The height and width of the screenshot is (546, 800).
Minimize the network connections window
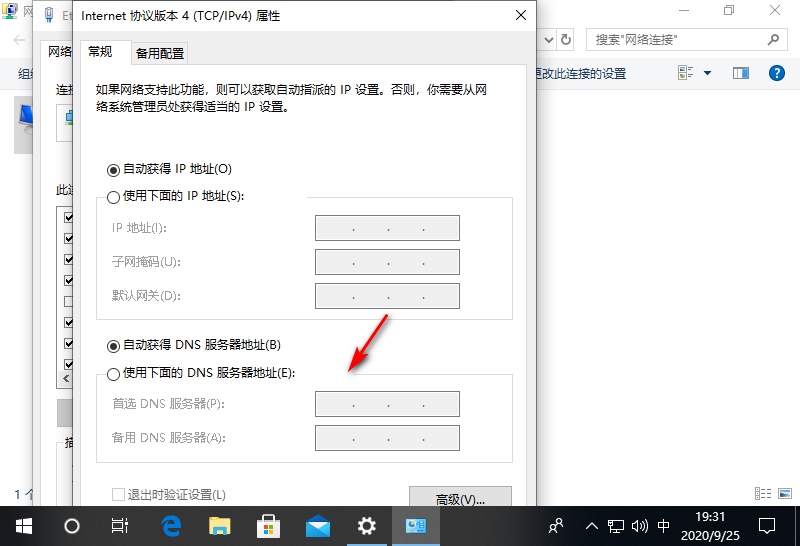tap(684, 10)
